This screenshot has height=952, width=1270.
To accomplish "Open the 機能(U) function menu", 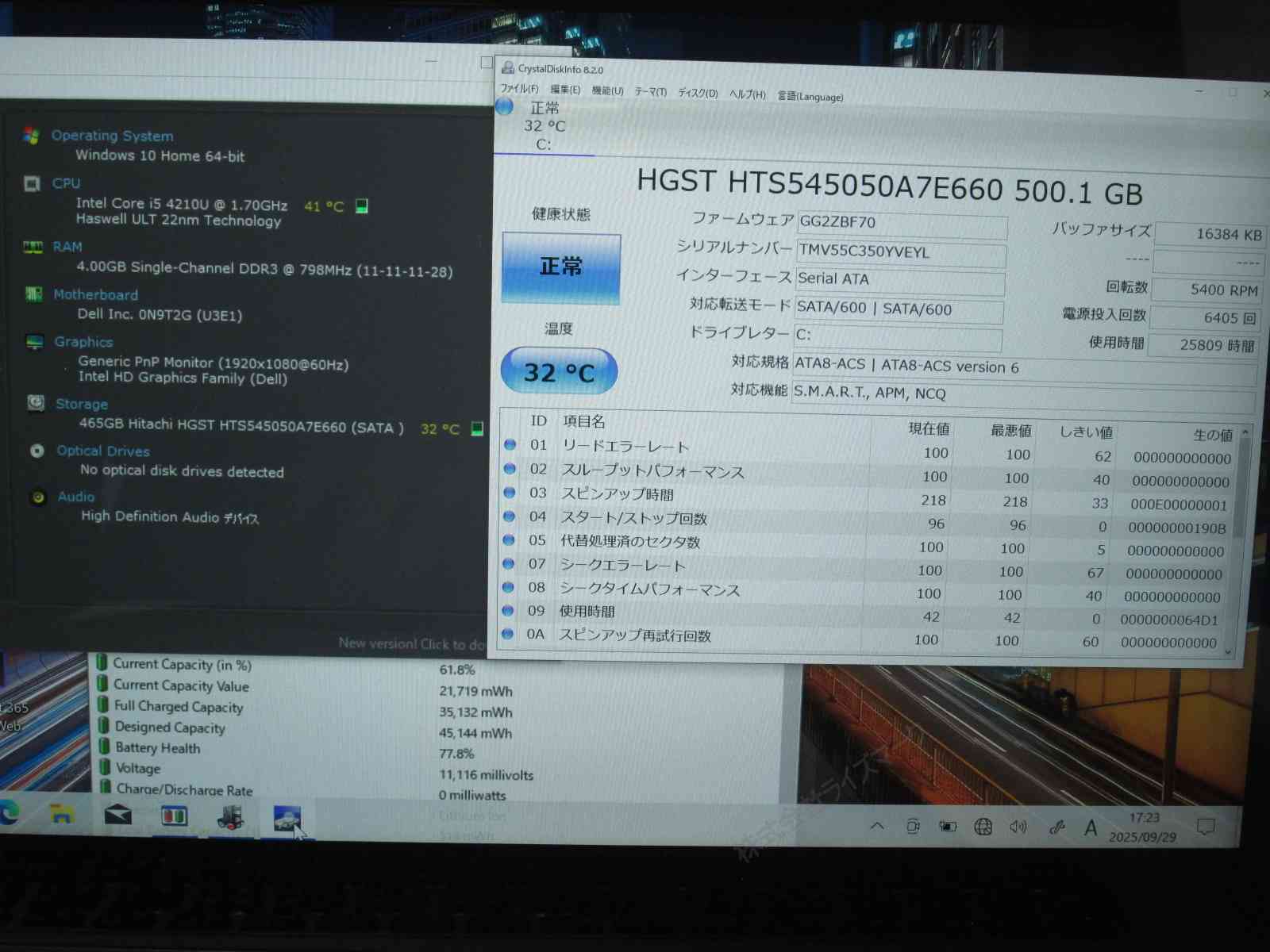I will (607, 91).
